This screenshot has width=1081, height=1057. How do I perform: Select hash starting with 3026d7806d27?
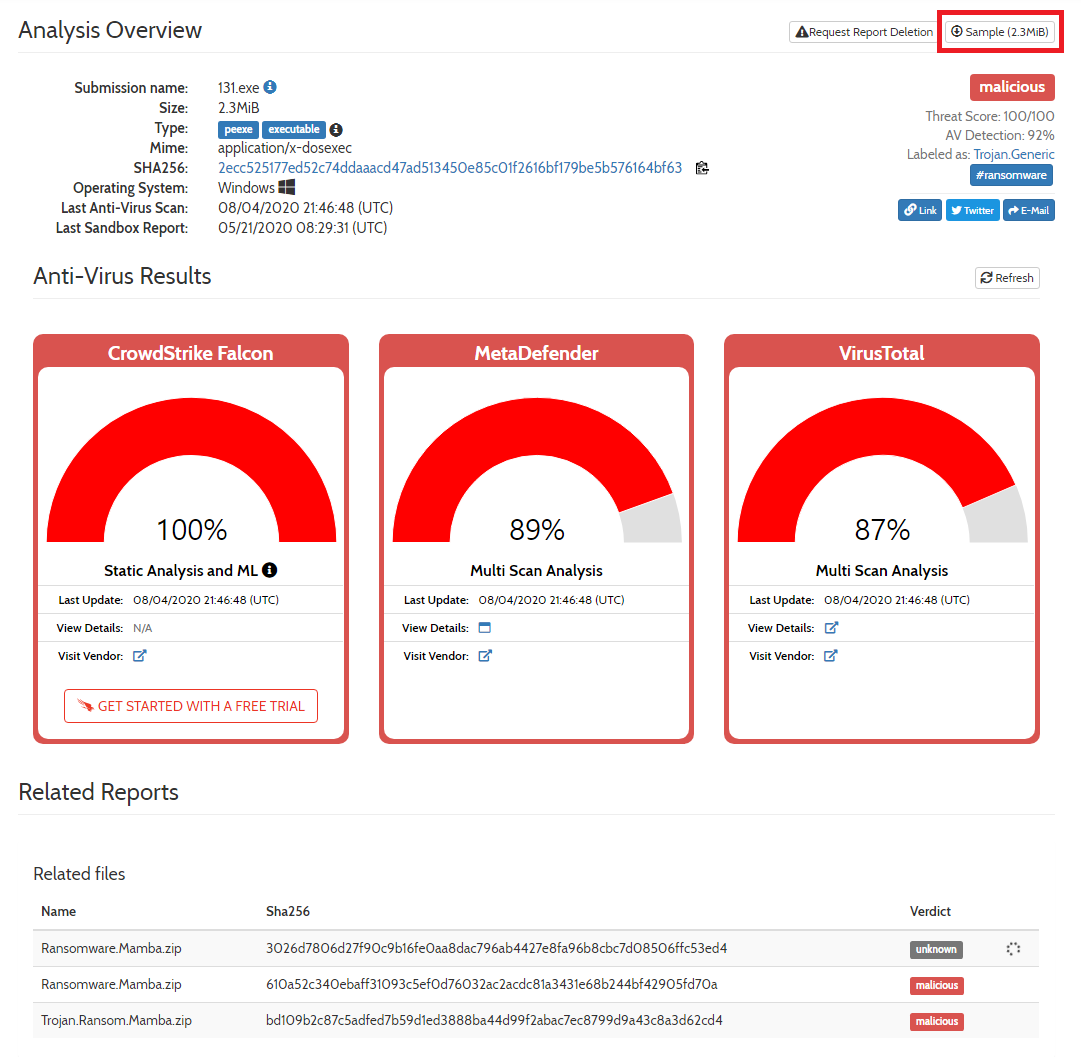click(x=496, y=949)
